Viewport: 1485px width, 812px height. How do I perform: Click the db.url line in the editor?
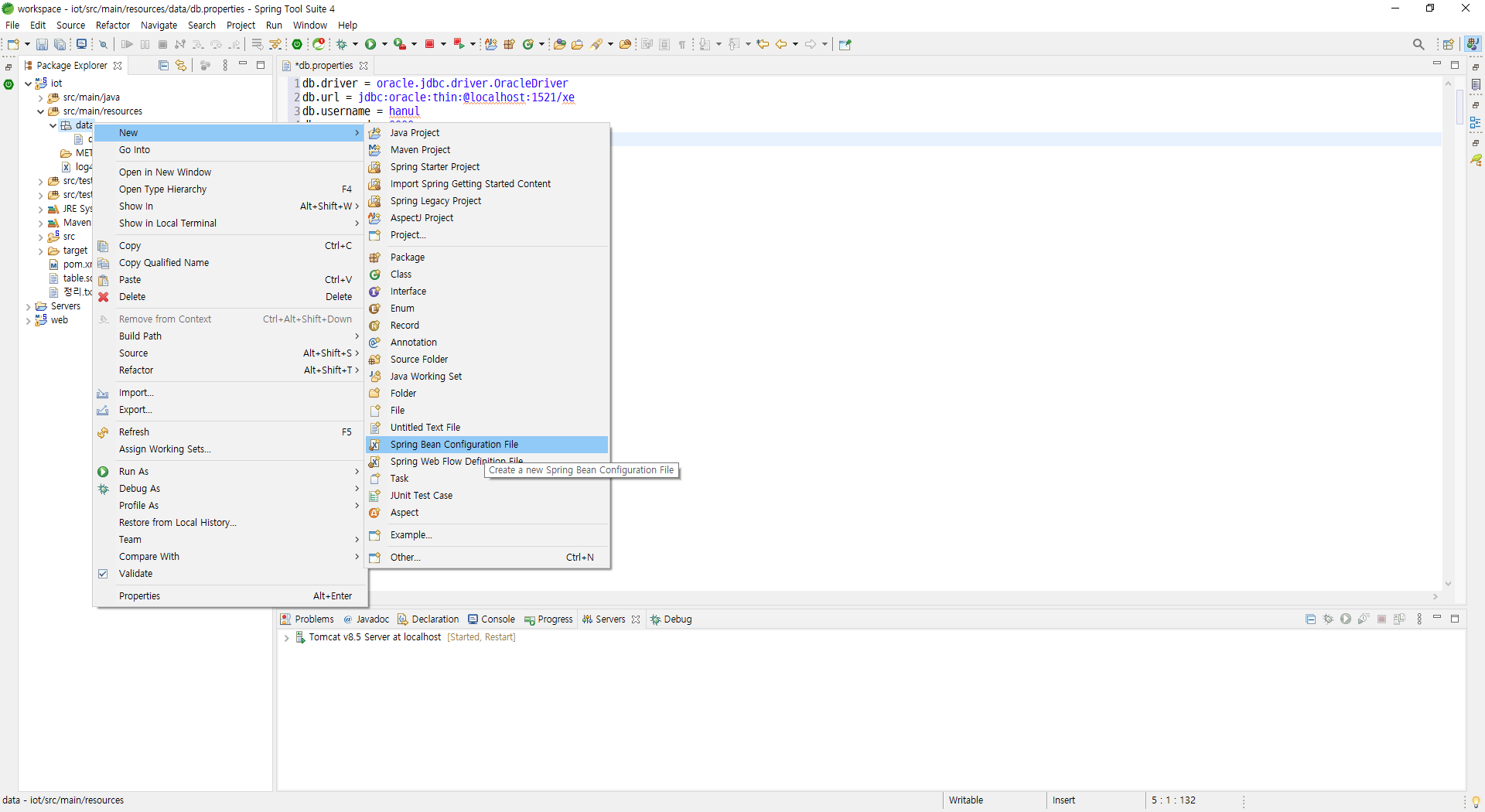pos(439,97)
